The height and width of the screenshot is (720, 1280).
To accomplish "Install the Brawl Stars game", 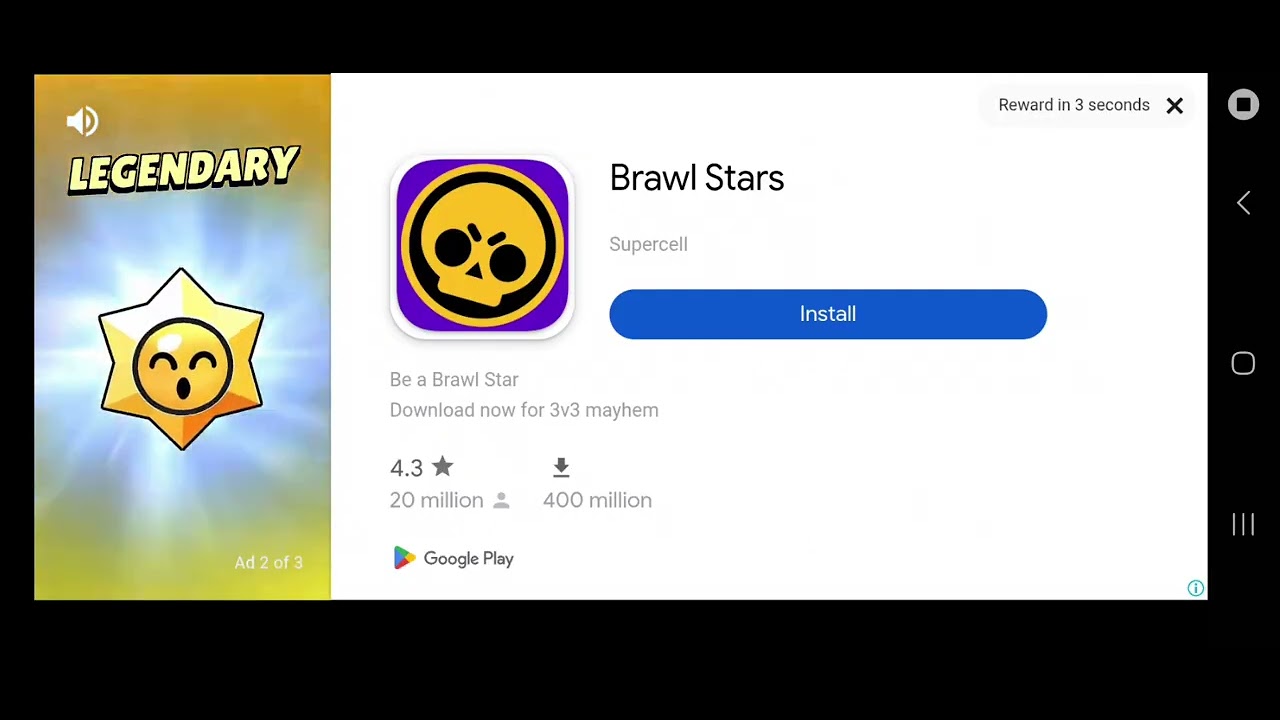I will coord(828,314).
